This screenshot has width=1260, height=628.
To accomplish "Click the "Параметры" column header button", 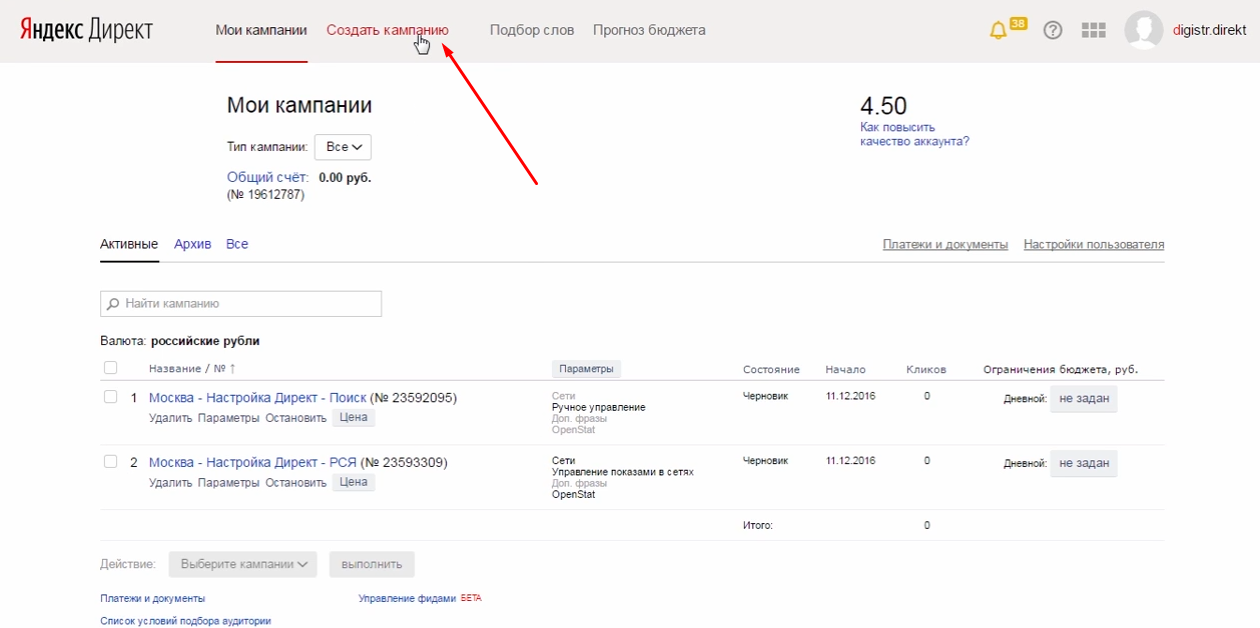I will (586, 369).
